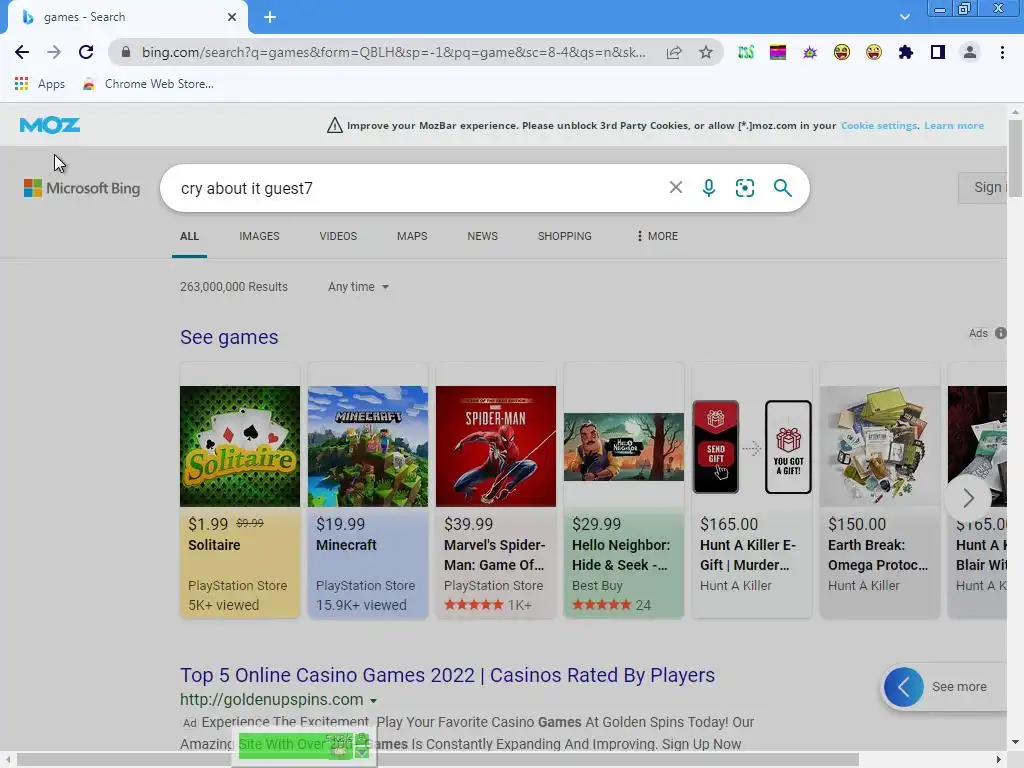The height and width of the screenshot is (768, 1024).
Task: Click the horizontal scrollbar at bottom
Action: click(438, 760)
